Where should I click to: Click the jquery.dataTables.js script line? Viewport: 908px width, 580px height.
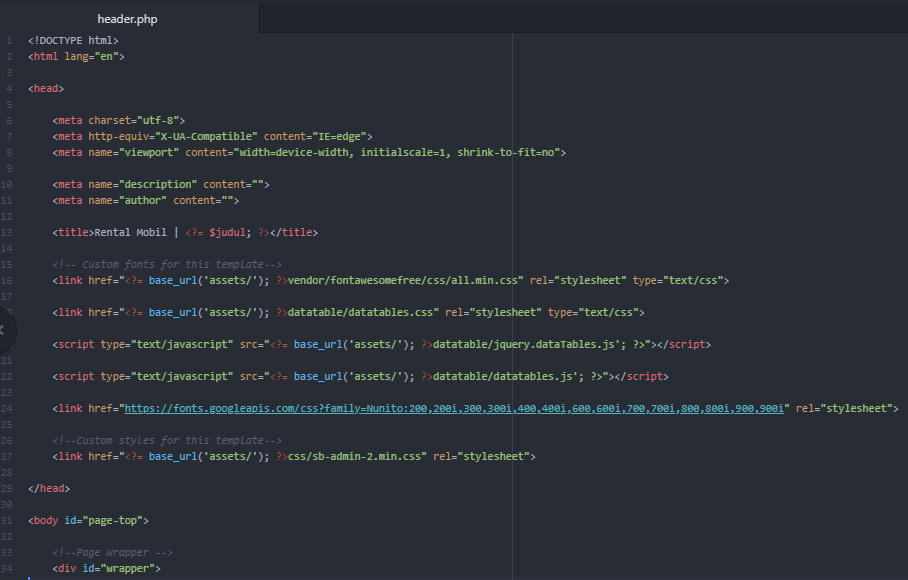click(x=381, y=344)
